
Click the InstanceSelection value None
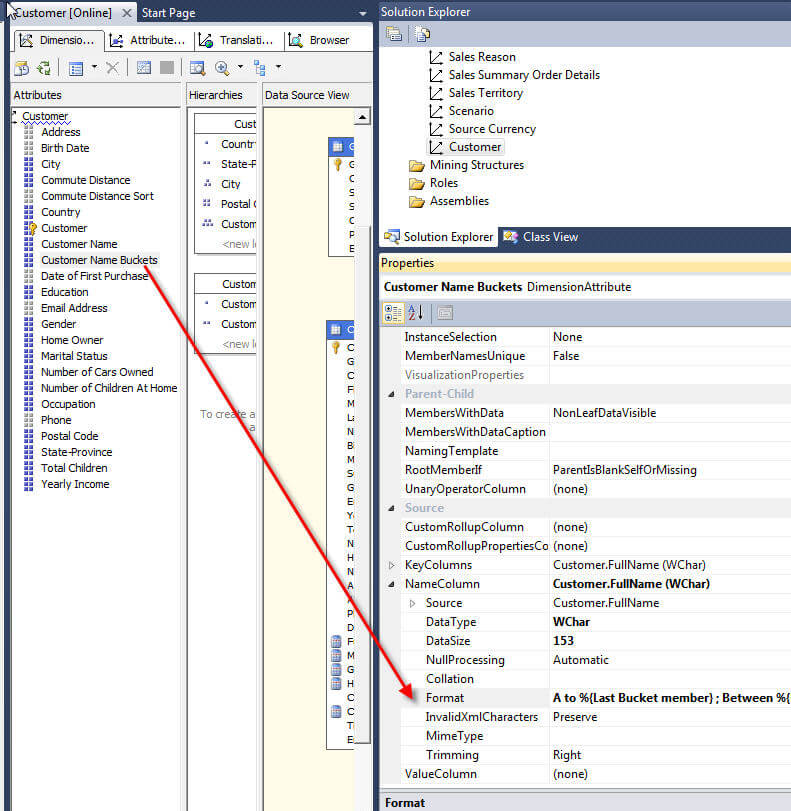(568, 337)
